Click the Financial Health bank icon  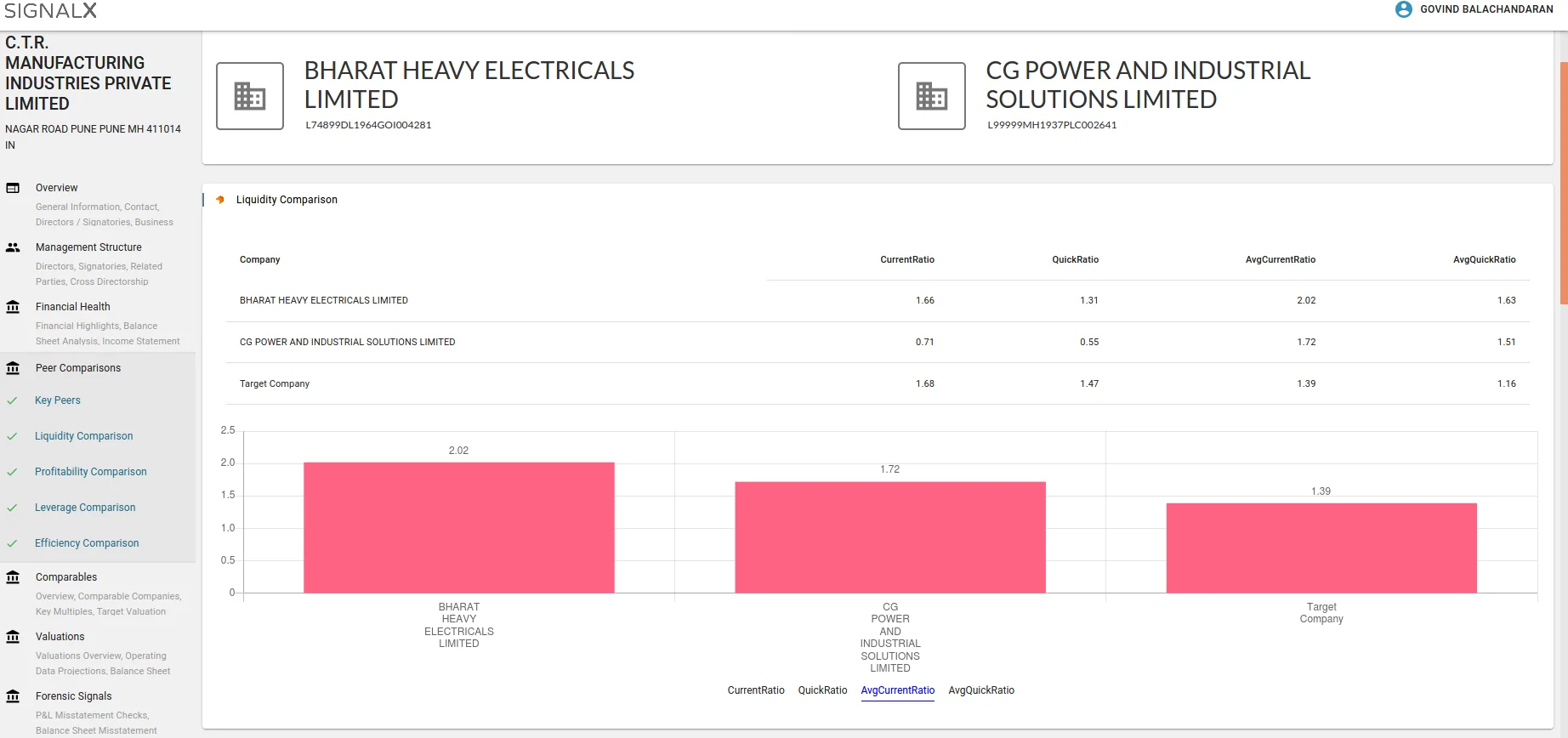pyautogui.click(x=13, y=307)
